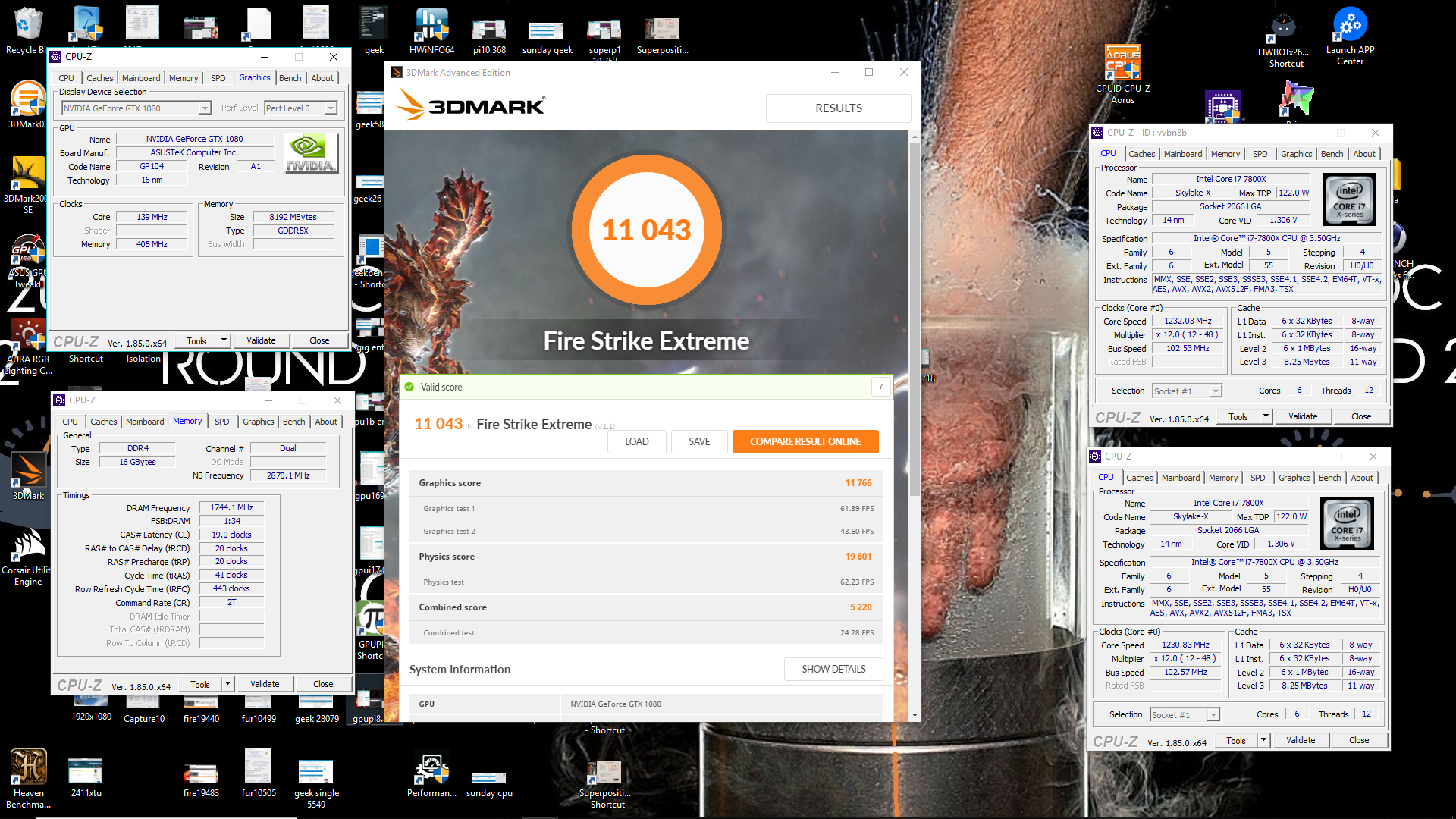Launch HWBOTx265 Shortcut icon
Image resolution: width=1456 pixels, height=819 pixels.
tap(1283, 38)
